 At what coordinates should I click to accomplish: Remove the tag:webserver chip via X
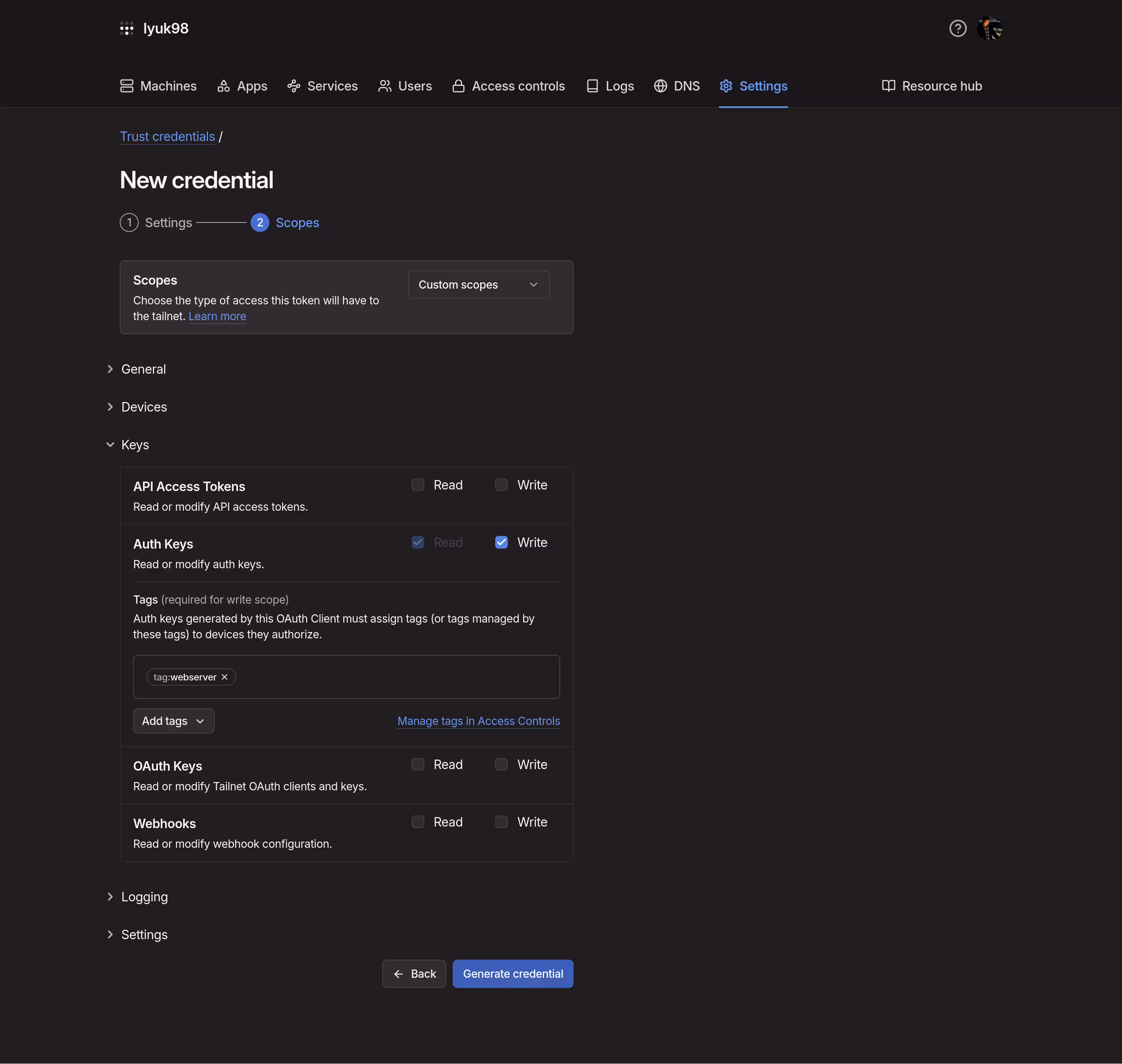225,677
